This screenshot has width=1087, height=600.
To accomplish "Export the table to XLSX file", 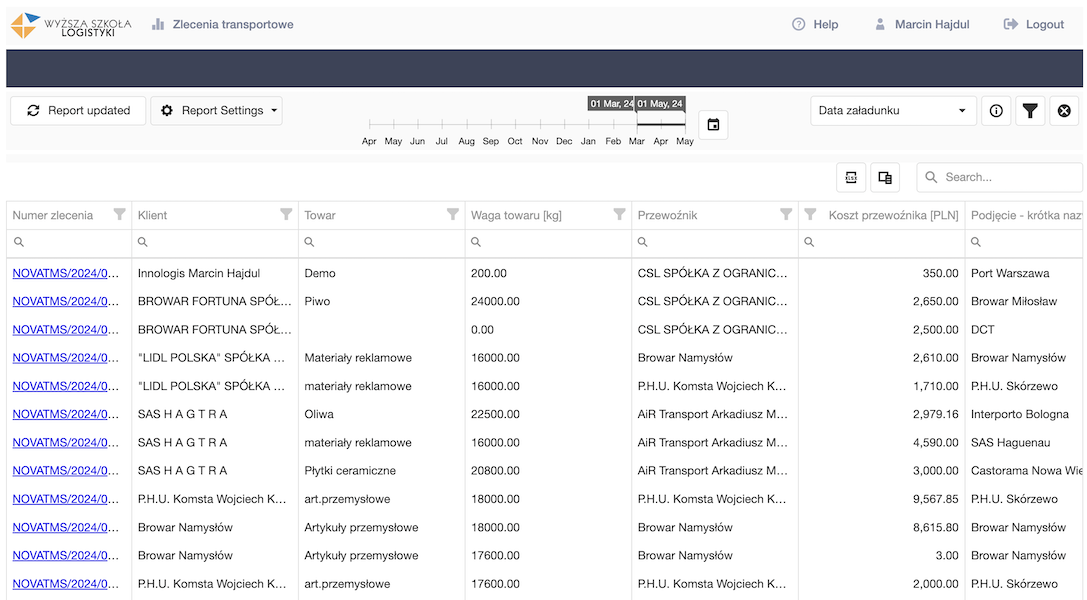I will pos(851,177).
